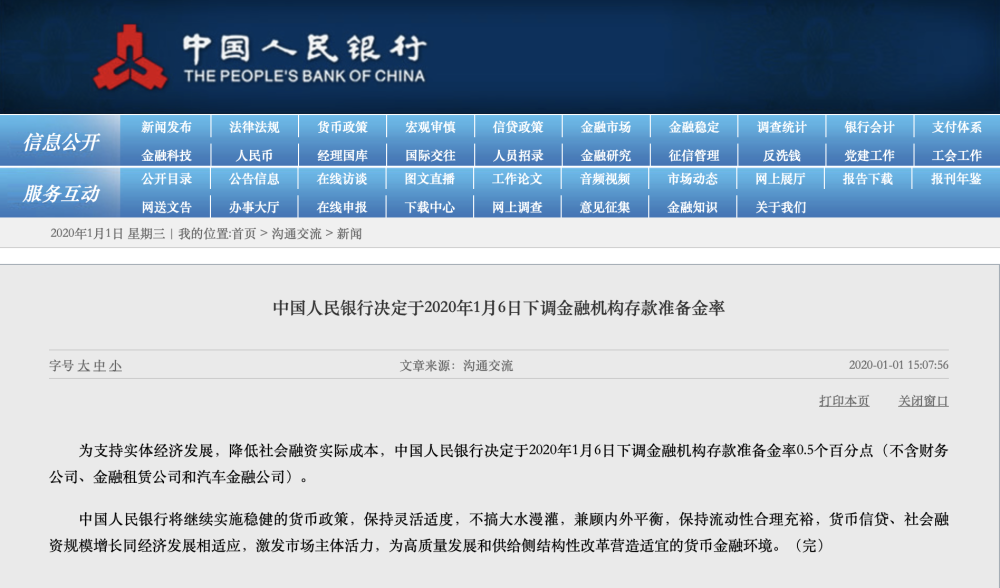Viewport: 1000px width, 588px height.
Task: Click the 信息公开 section header
Action: click(x=61, y=142)
